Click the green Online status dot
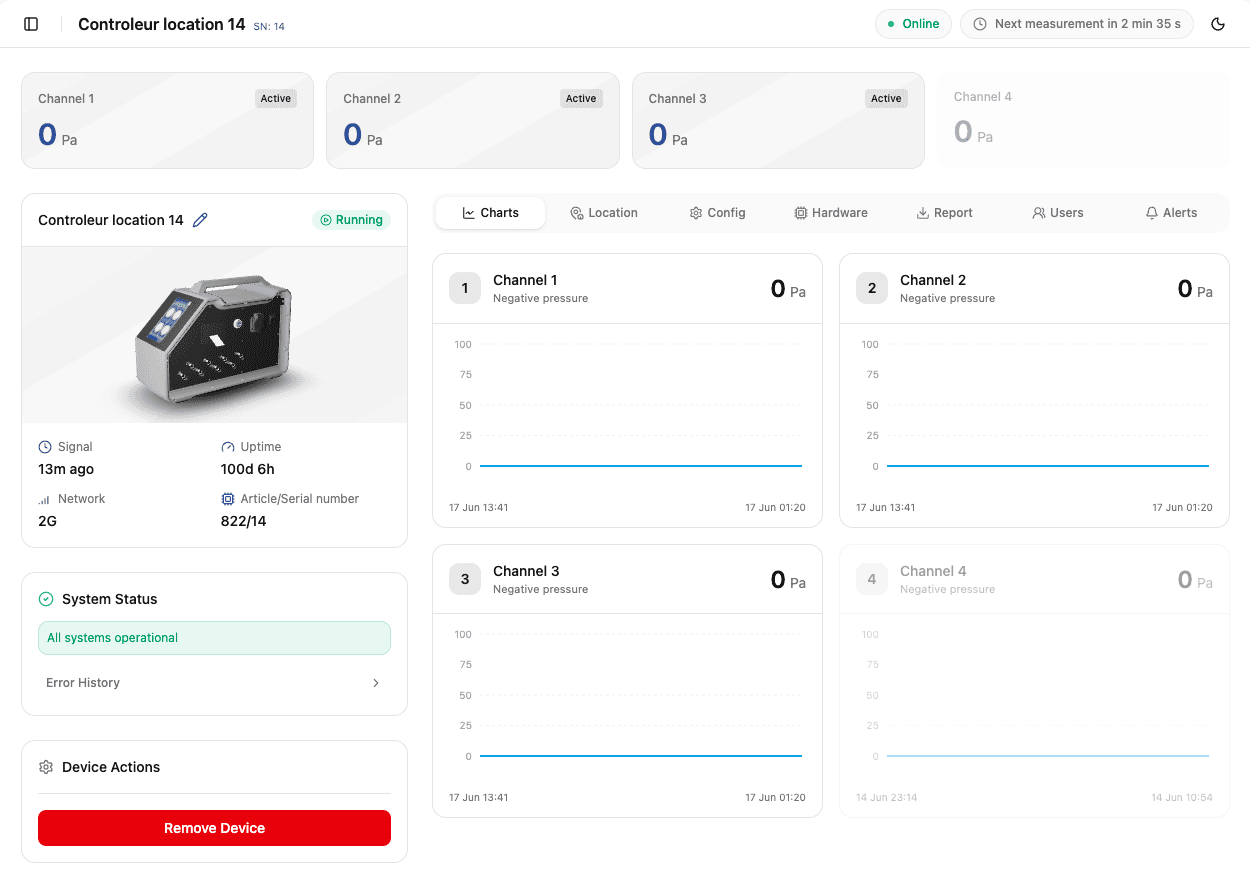This screenshot has width=1250, height=877. click(891, 24)
